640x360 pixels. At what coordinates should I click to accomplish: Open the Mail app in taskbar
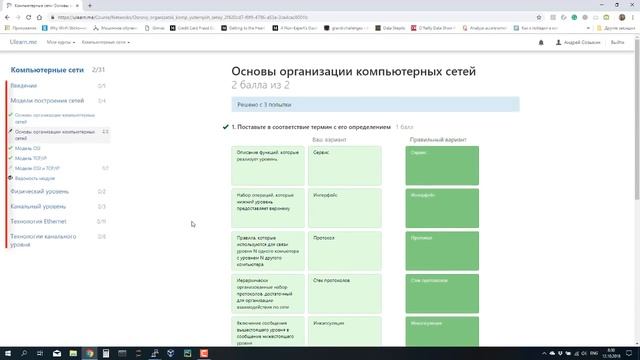[57, 353]
